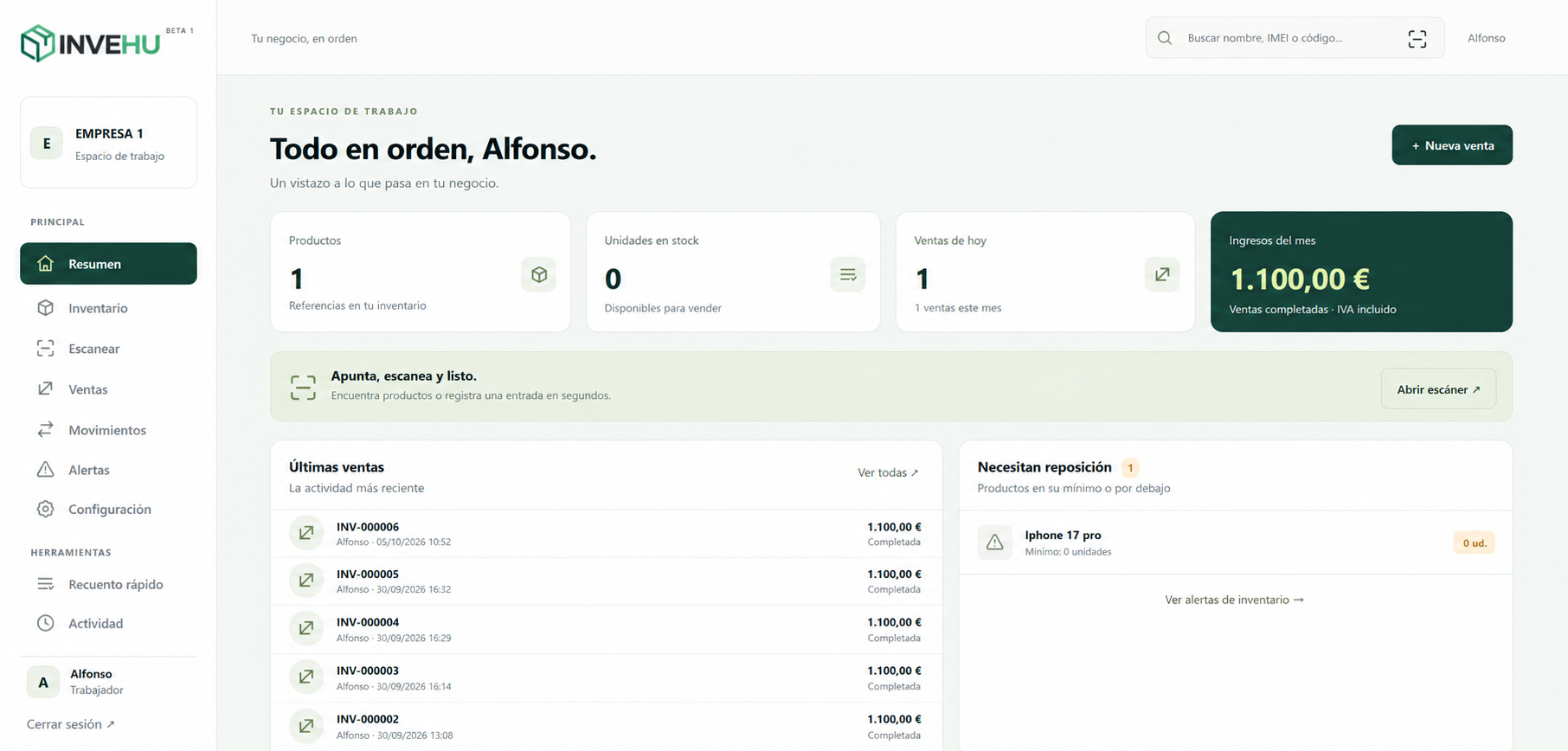Go to the Ventas section
The image size is (1568, 751).
coord(108,389)
